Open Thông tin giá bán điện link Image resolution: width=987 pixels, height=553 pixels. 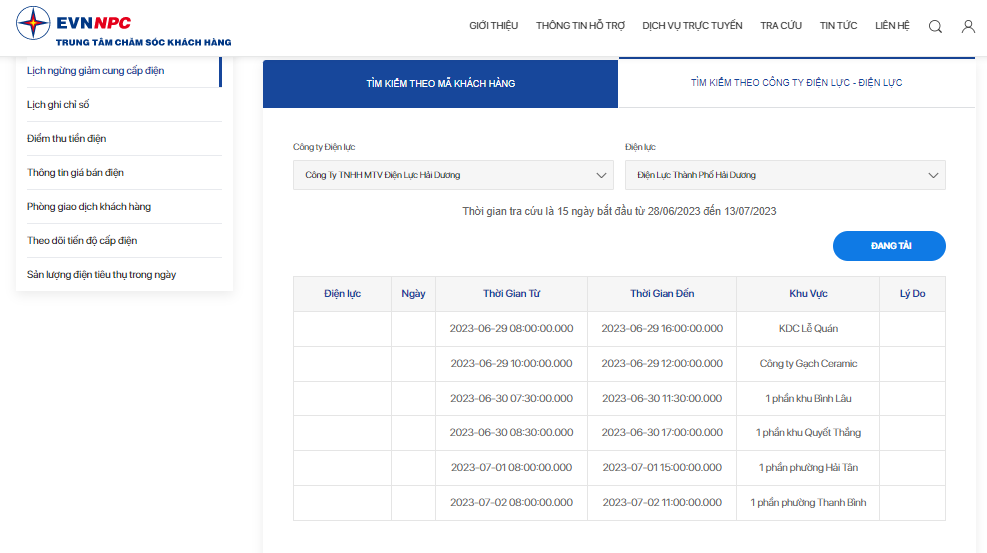coord(75,172)
